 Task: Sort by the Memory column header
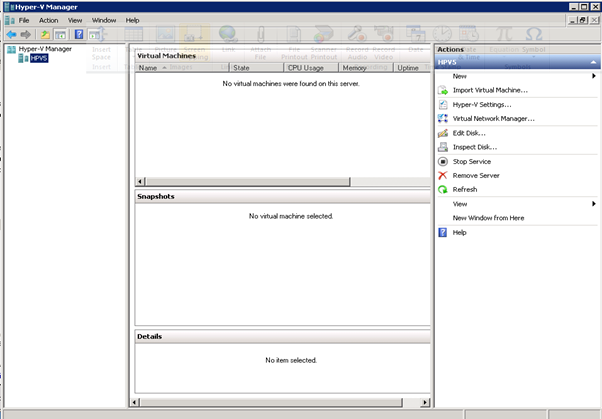pyautogui.click(x=366, y=68)
